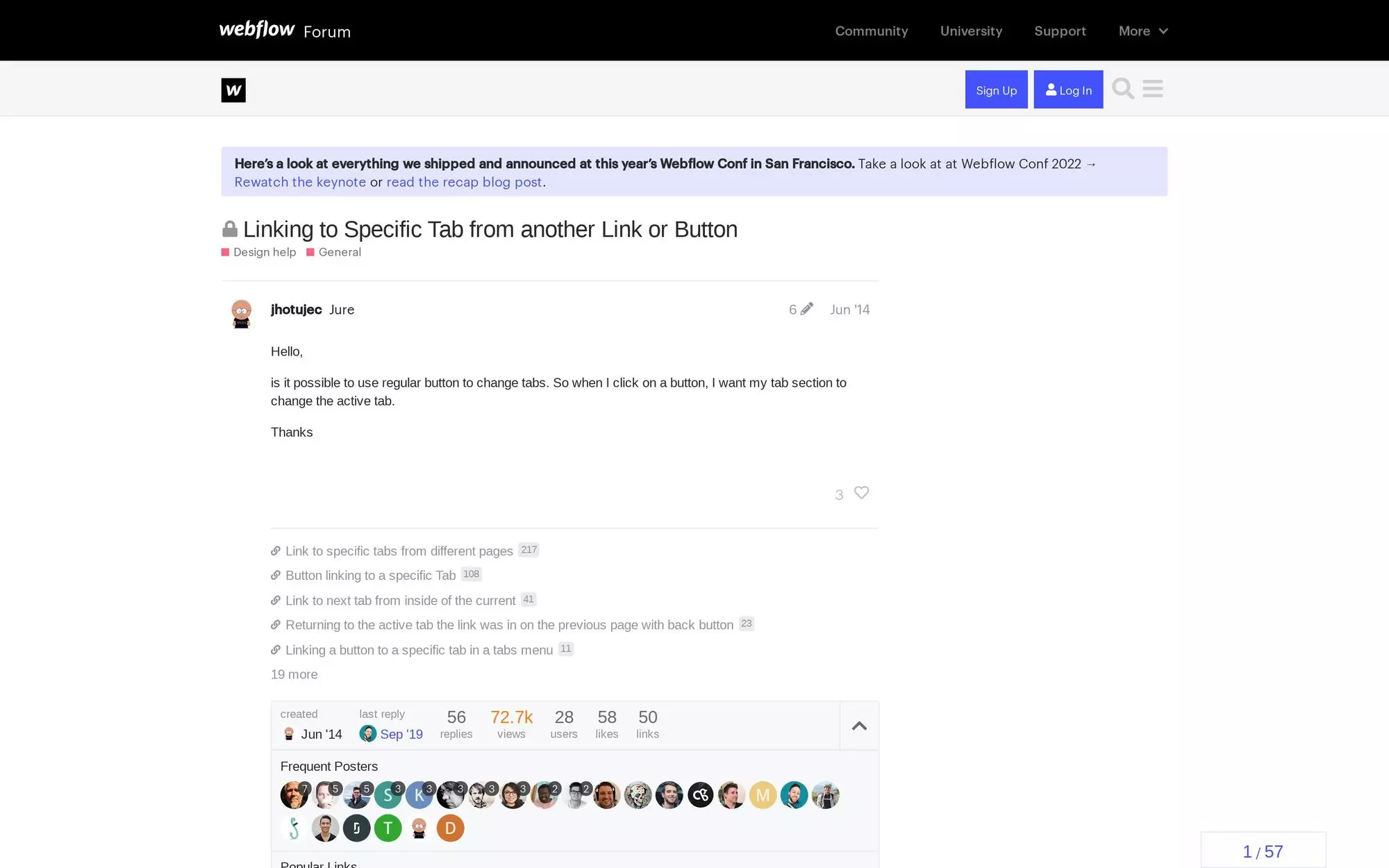
Task: Click the 1/57 post progress indicator
Action: (1263, 850)
